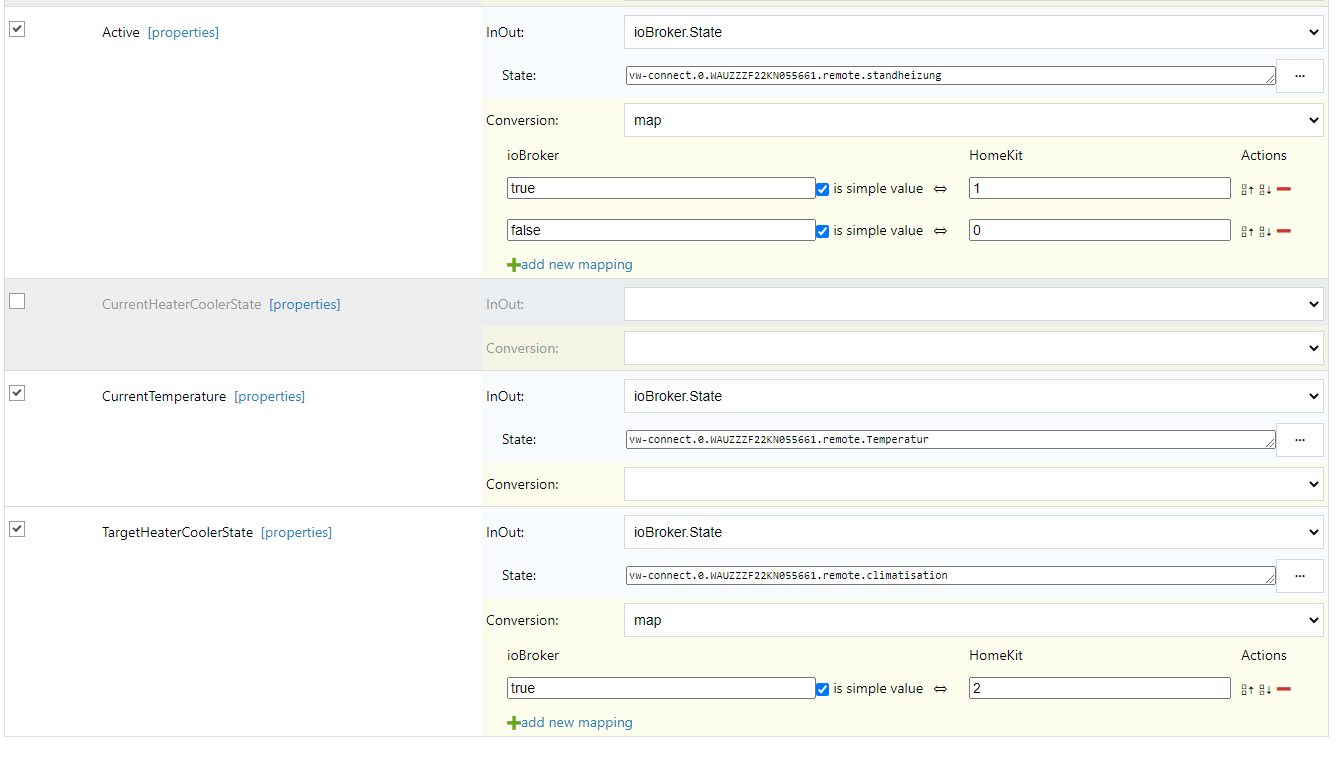
Task: Delete the 'false' to 0 mapping row
Action: [x=1284, y=231]
